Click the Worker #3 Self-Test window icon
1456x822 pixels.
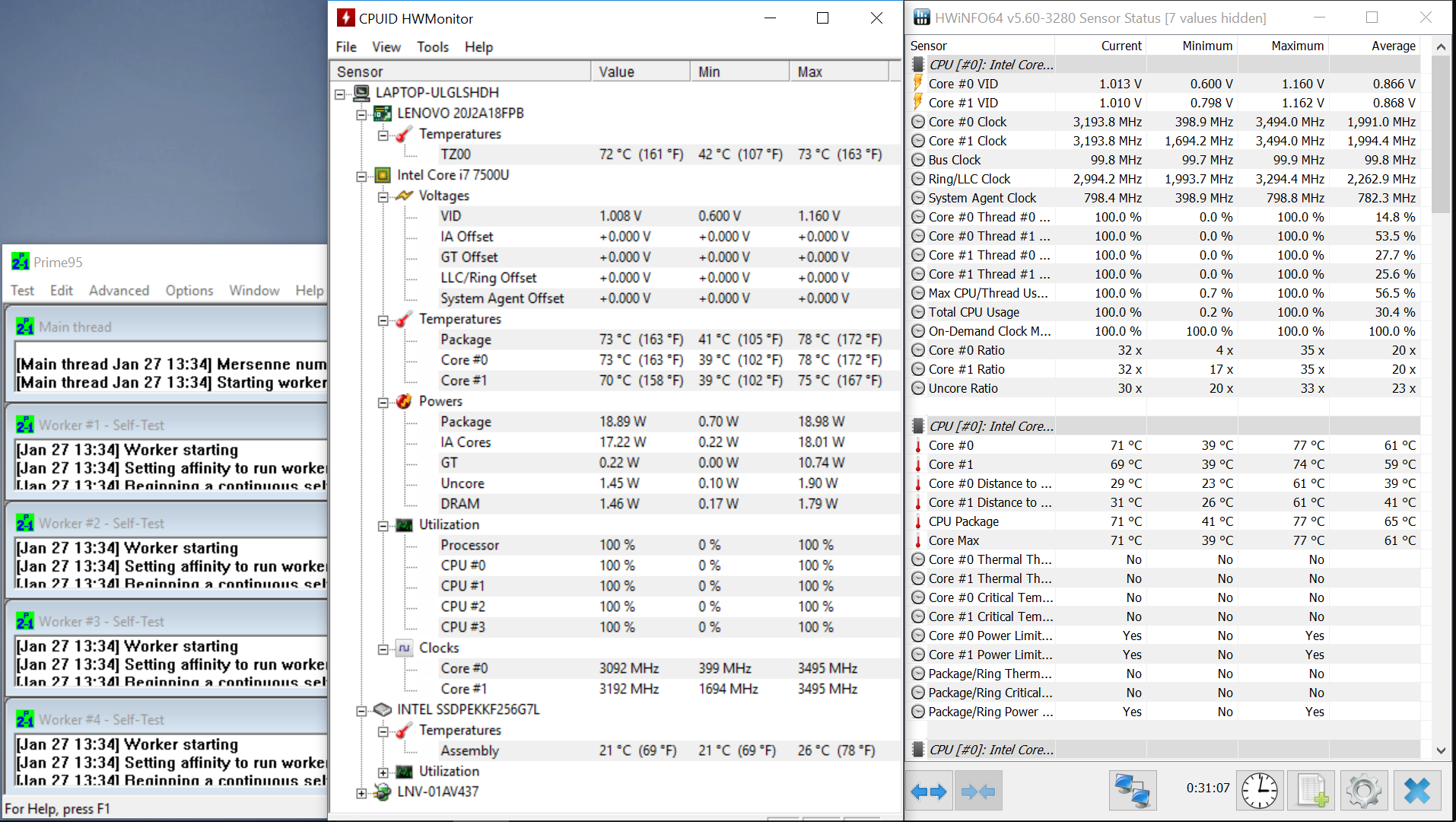pyautogui.click(x=25, y=621)
